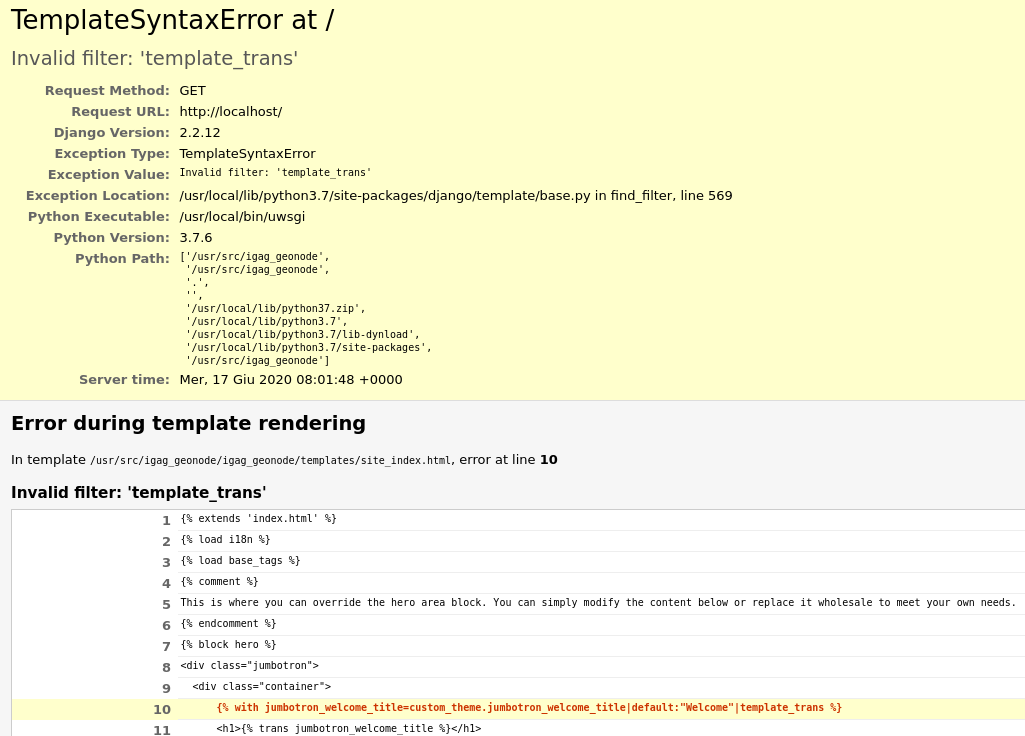Click code line 5 about overriding the hero area

598,602
